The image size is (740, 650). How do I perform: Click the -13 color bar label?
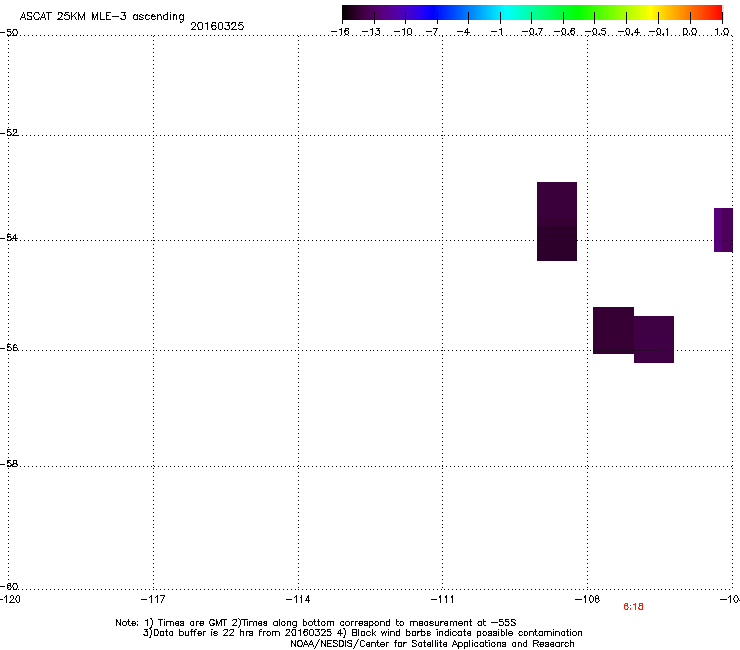click(371, 32)
